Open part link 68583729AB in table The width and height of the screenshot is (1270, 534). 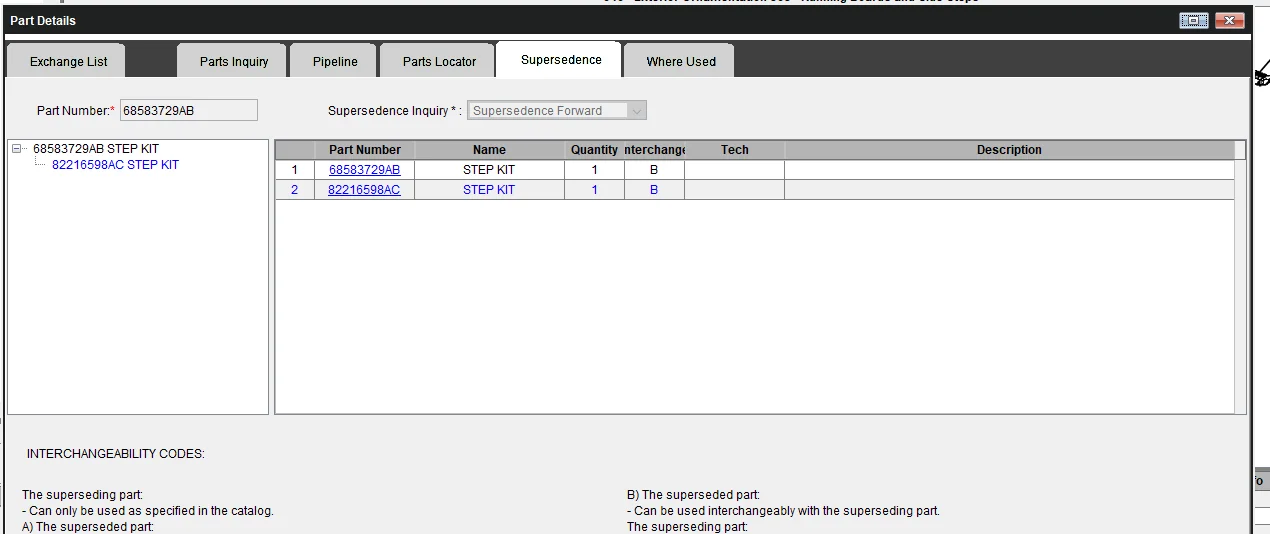coord(364,170)
